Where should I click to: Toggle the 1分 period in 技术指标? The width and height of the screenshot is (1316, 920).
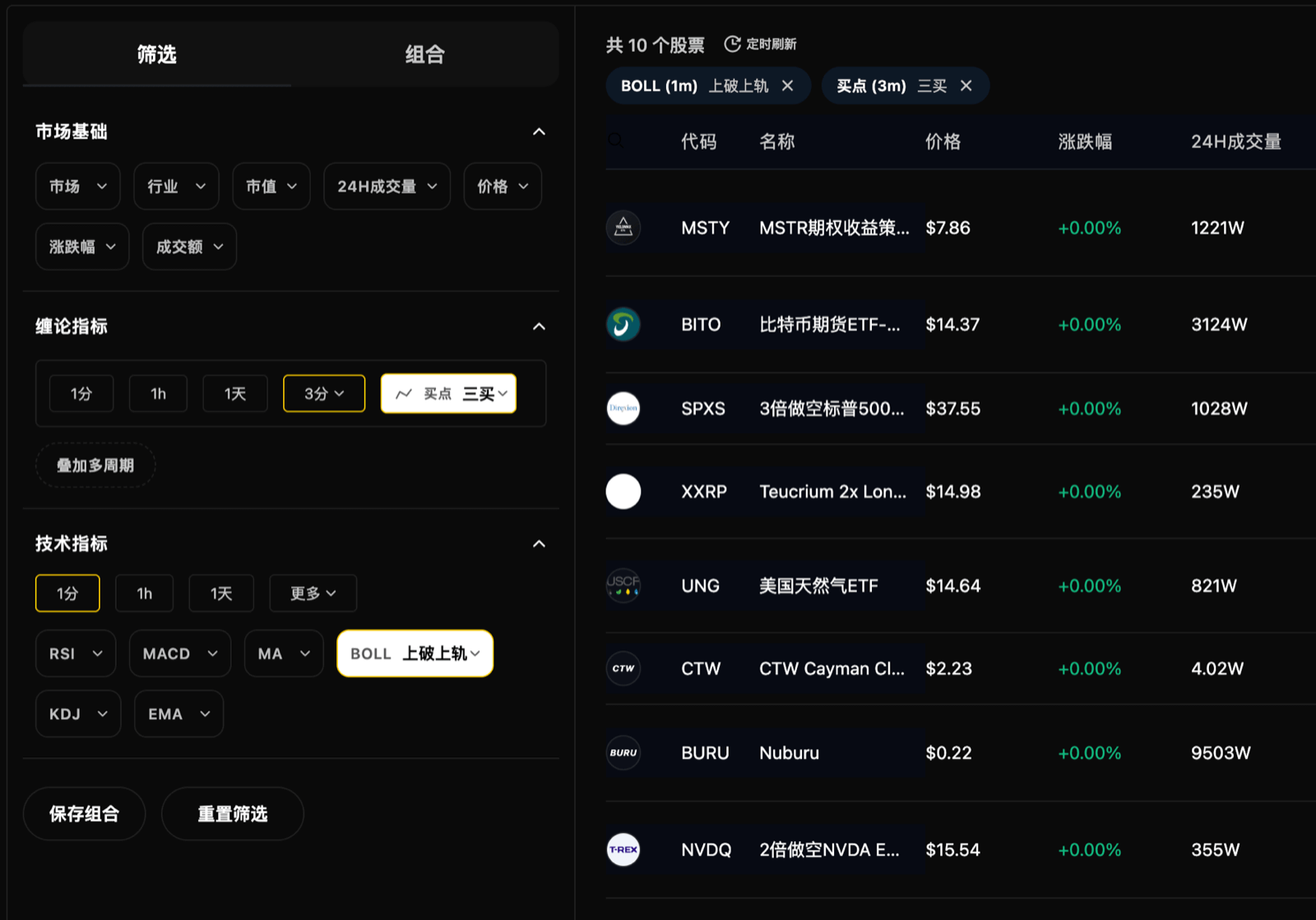tap(67, 593)
